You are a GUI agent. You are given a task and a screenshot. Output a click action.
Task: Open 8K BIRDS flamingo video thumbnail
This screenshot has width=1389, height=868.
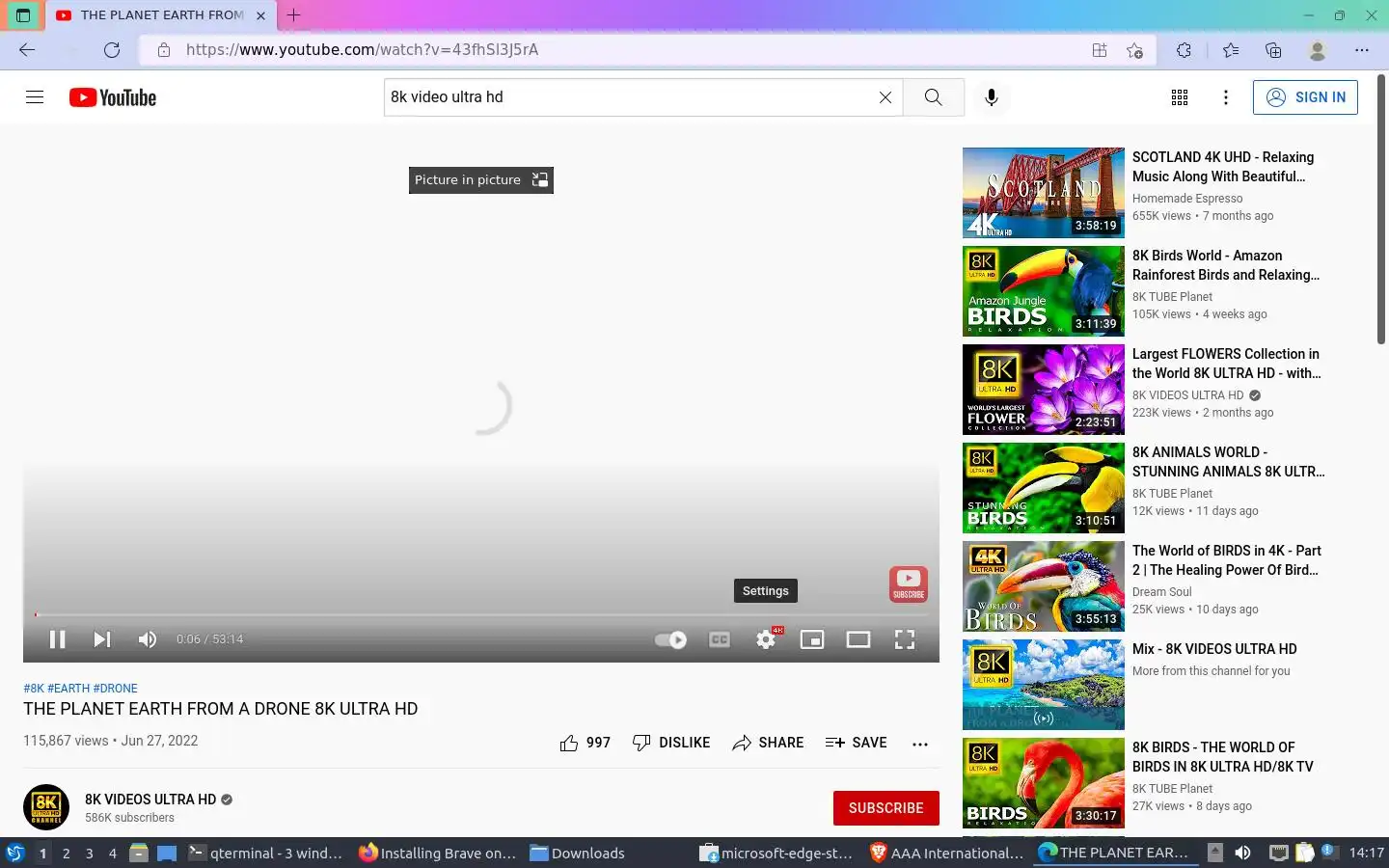click(x=1044, y=783)
